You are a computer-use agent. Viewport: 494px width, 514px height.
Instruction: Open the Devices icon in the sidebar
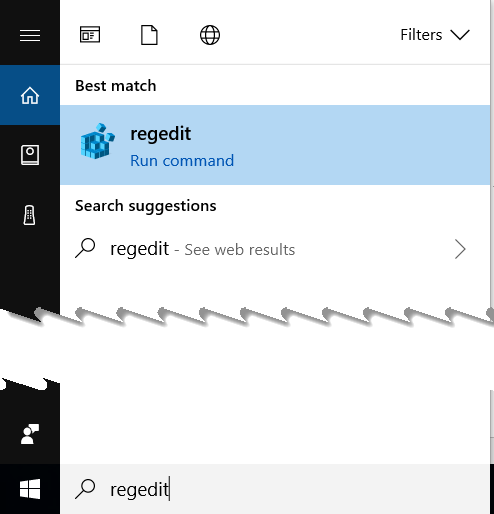point(30,215)
